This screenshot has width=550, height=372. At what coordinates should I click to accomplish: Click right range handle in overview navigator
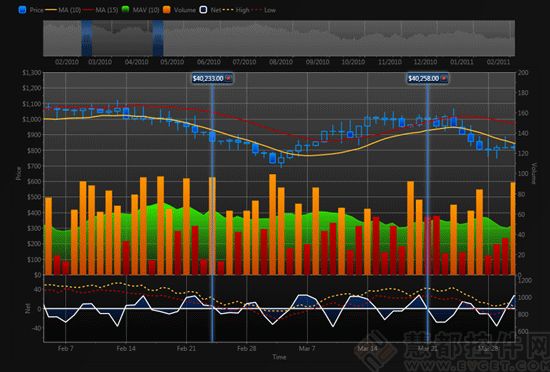158,38
